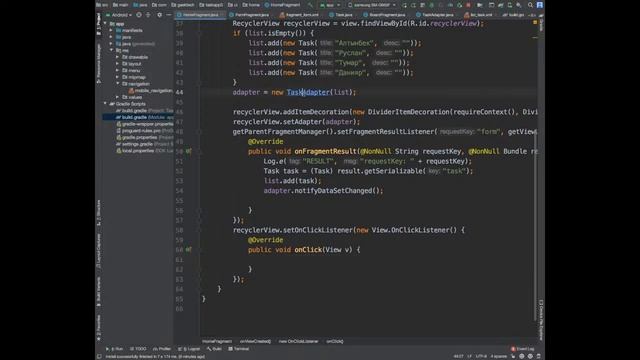The image size is (640, 360).
Task: Switch to the fragment_form.xml tab
Action: [299, 15]
